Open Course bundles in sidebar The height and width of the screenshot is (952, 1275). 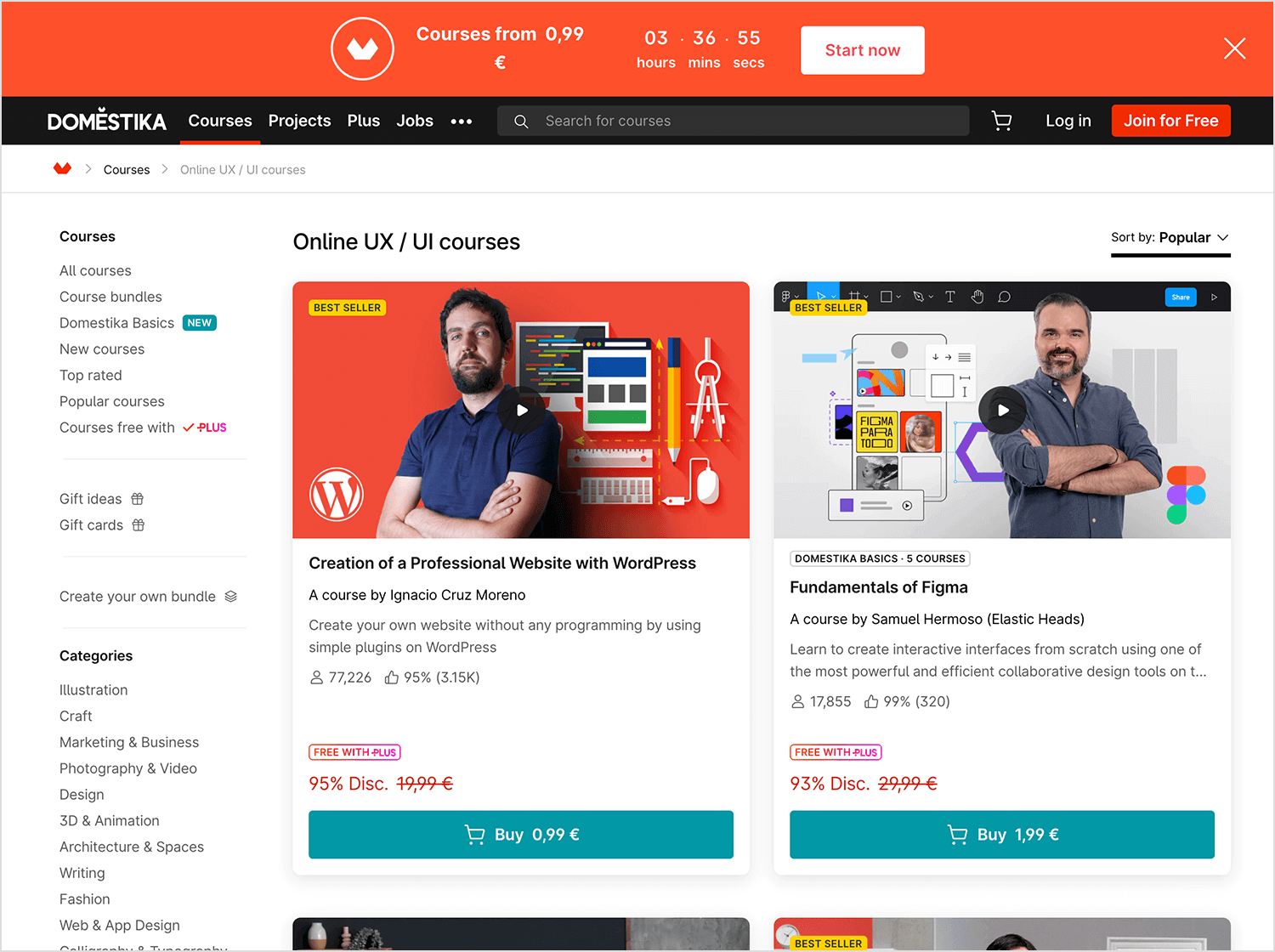pos(110,297)
